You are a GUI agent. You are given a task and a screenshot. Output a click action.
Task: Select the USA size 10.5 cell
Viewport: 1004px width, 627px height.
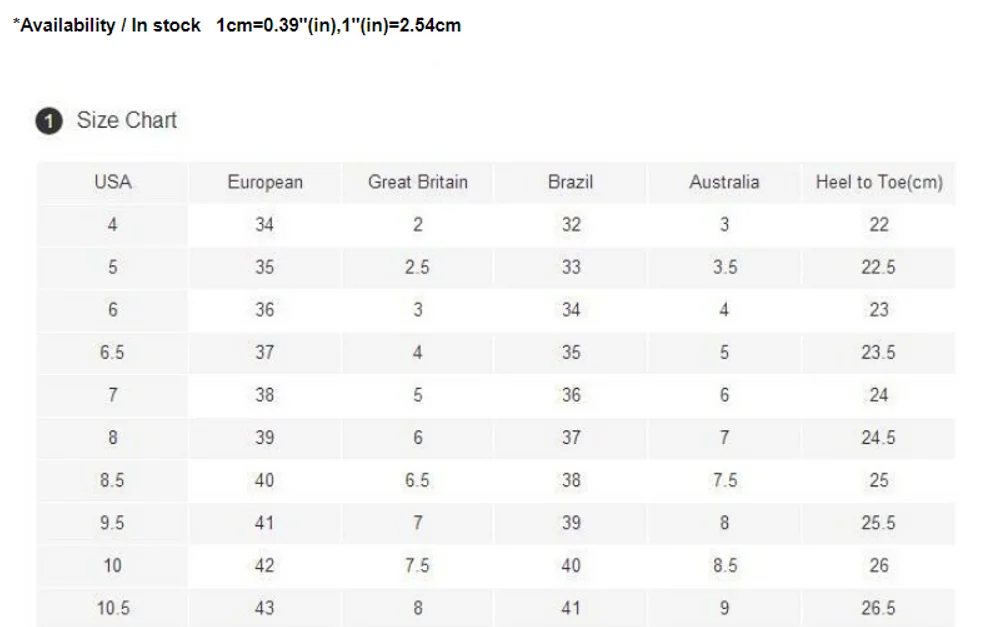(113, 608)
